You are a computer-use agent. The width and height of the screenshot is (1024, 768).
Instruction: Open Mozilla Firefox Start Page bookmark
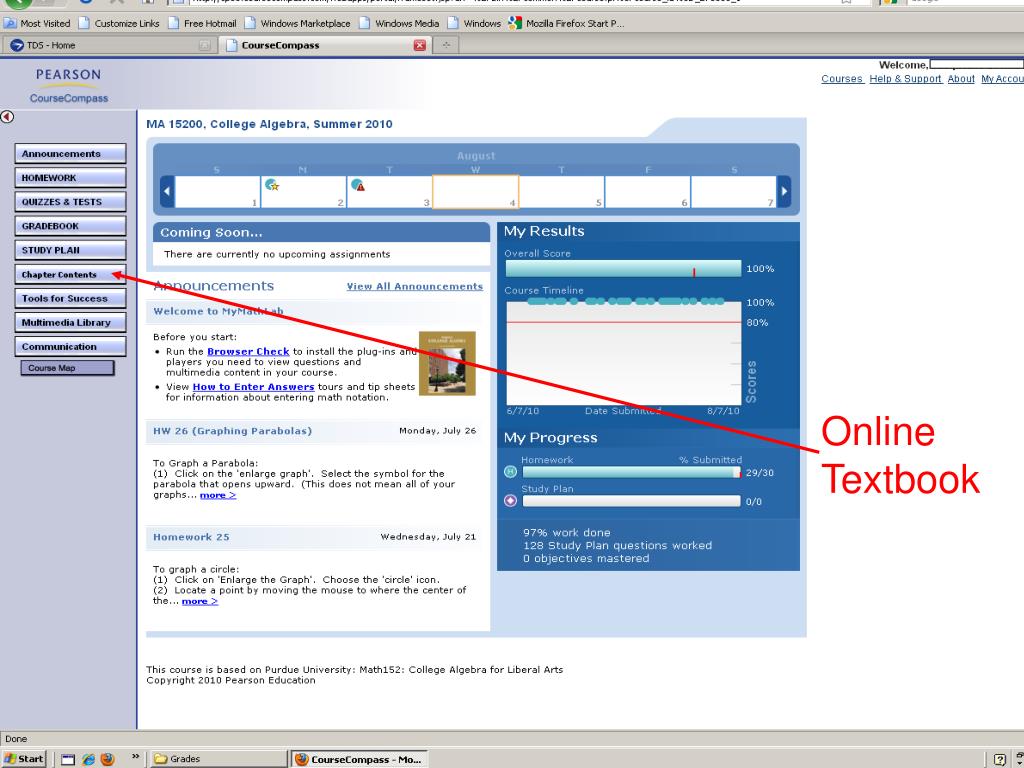(x=567, y=24)
